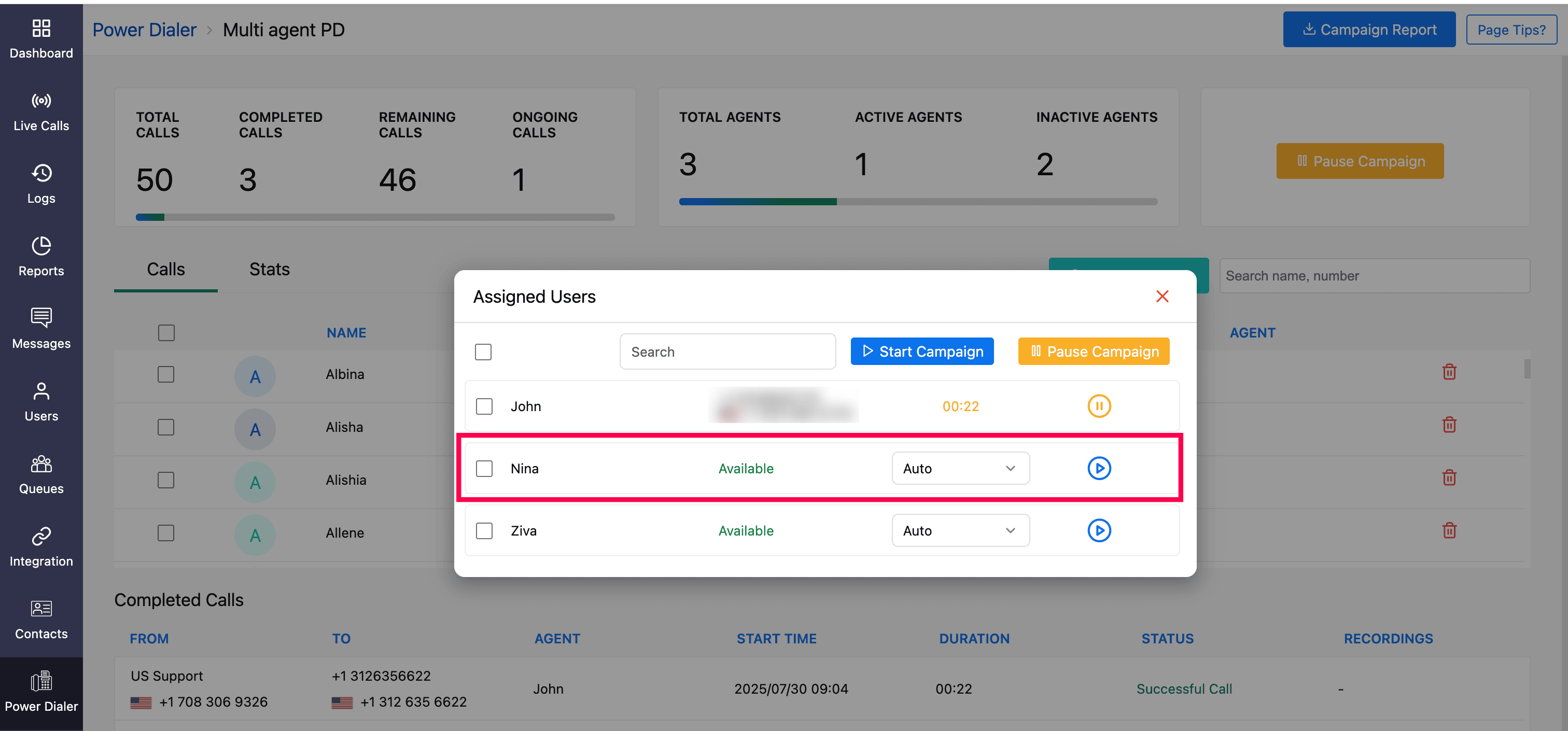The height and width of the screenshot is (731, 1568).
Task: Delete Albina from the calls list
Action: tap(1449, 372)
